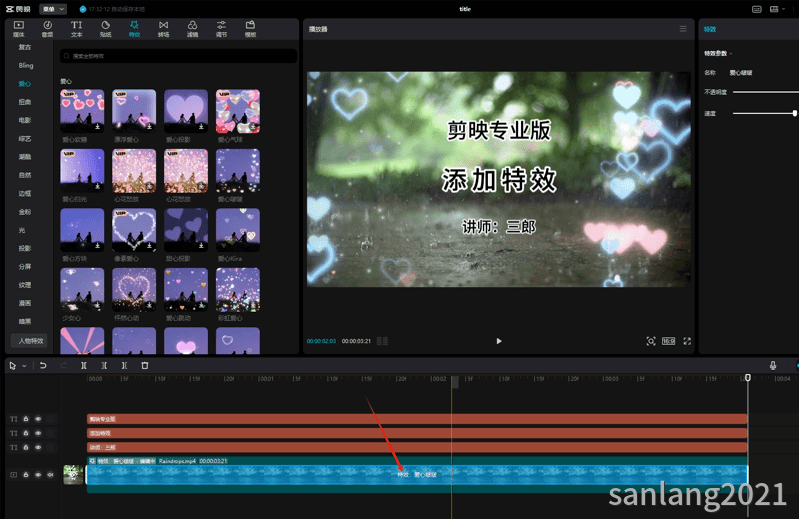
Task: Download the 爱心方块 effect via its arrow icon
Action: tap(97, 246)
